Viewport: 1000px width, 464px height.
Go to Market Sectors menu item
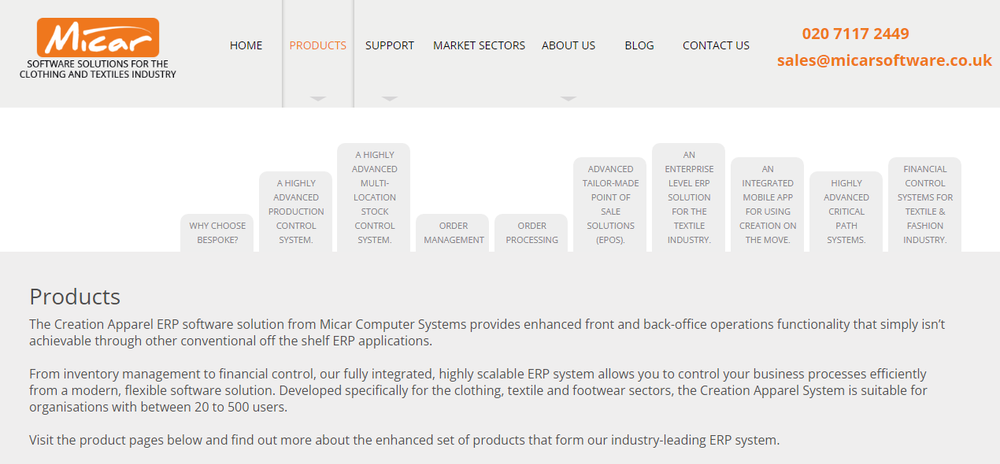click(x=479, y=45)
